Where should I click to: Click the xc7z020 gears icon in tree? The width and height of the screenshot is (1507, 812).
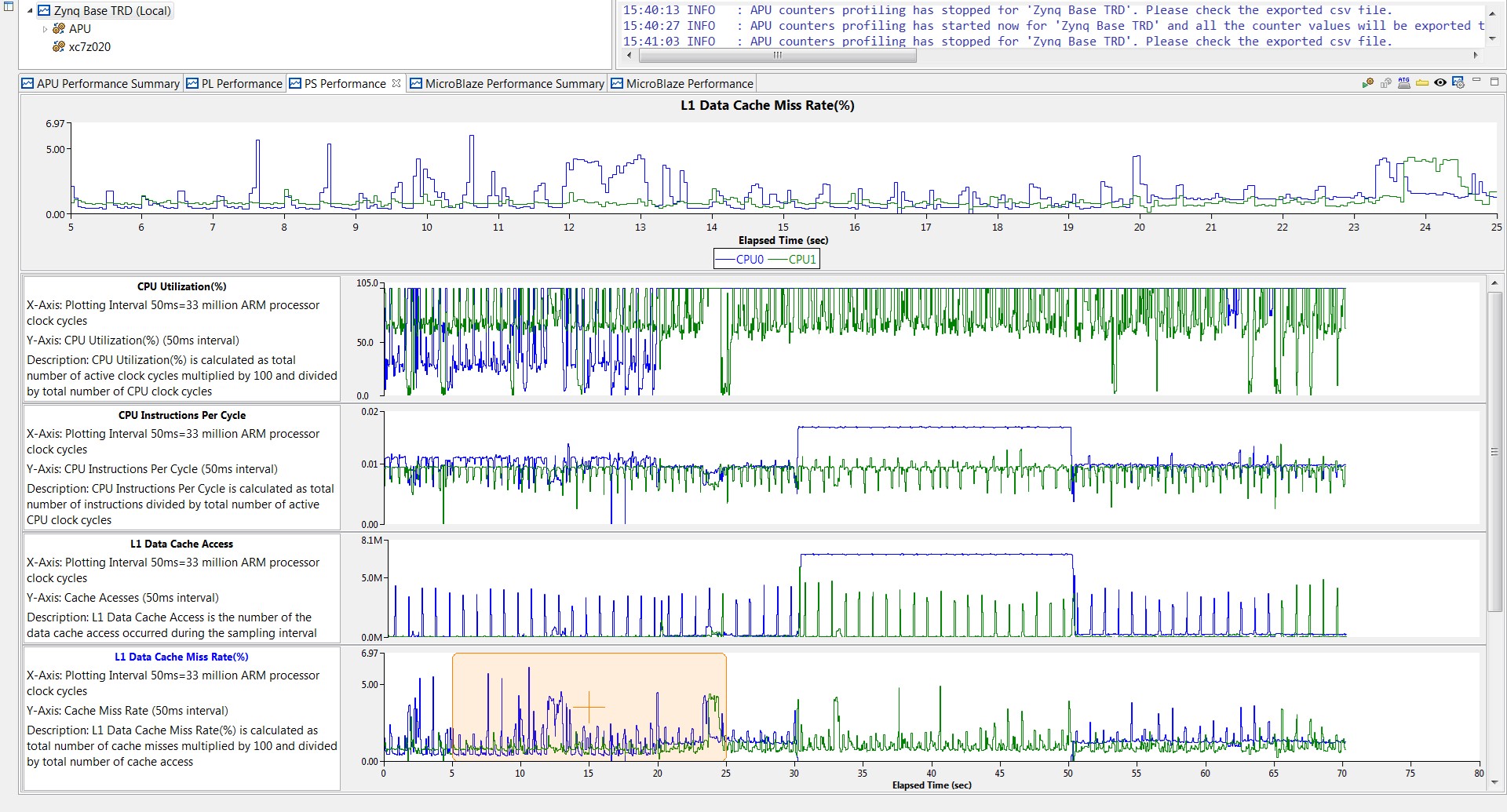click(x=59, y=46)
